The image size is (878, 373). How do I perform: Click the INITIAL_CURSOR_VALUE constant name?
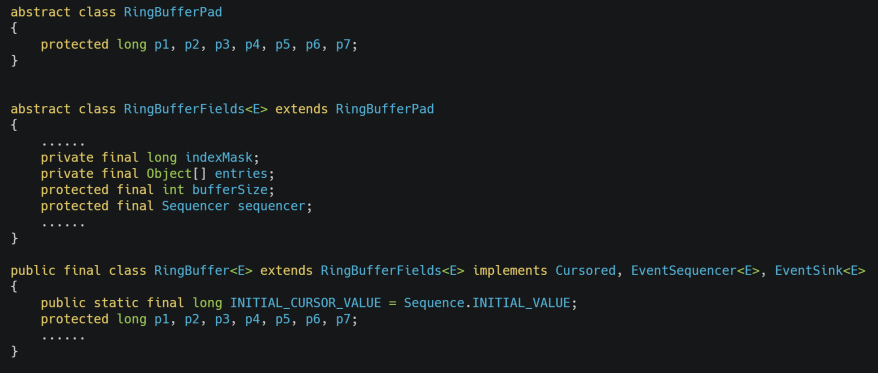[x=306, y=303]
